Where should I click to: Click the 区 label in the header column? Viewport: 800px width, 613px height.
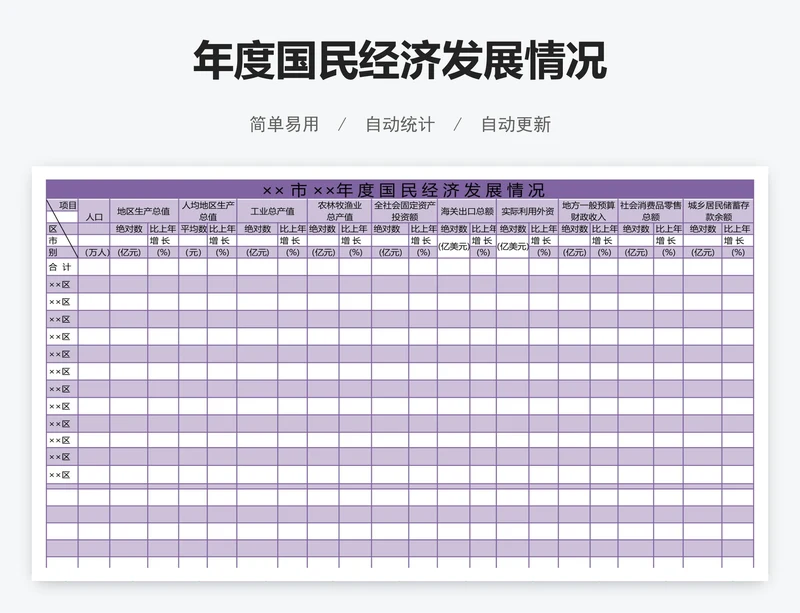click(x=53, y=229)
